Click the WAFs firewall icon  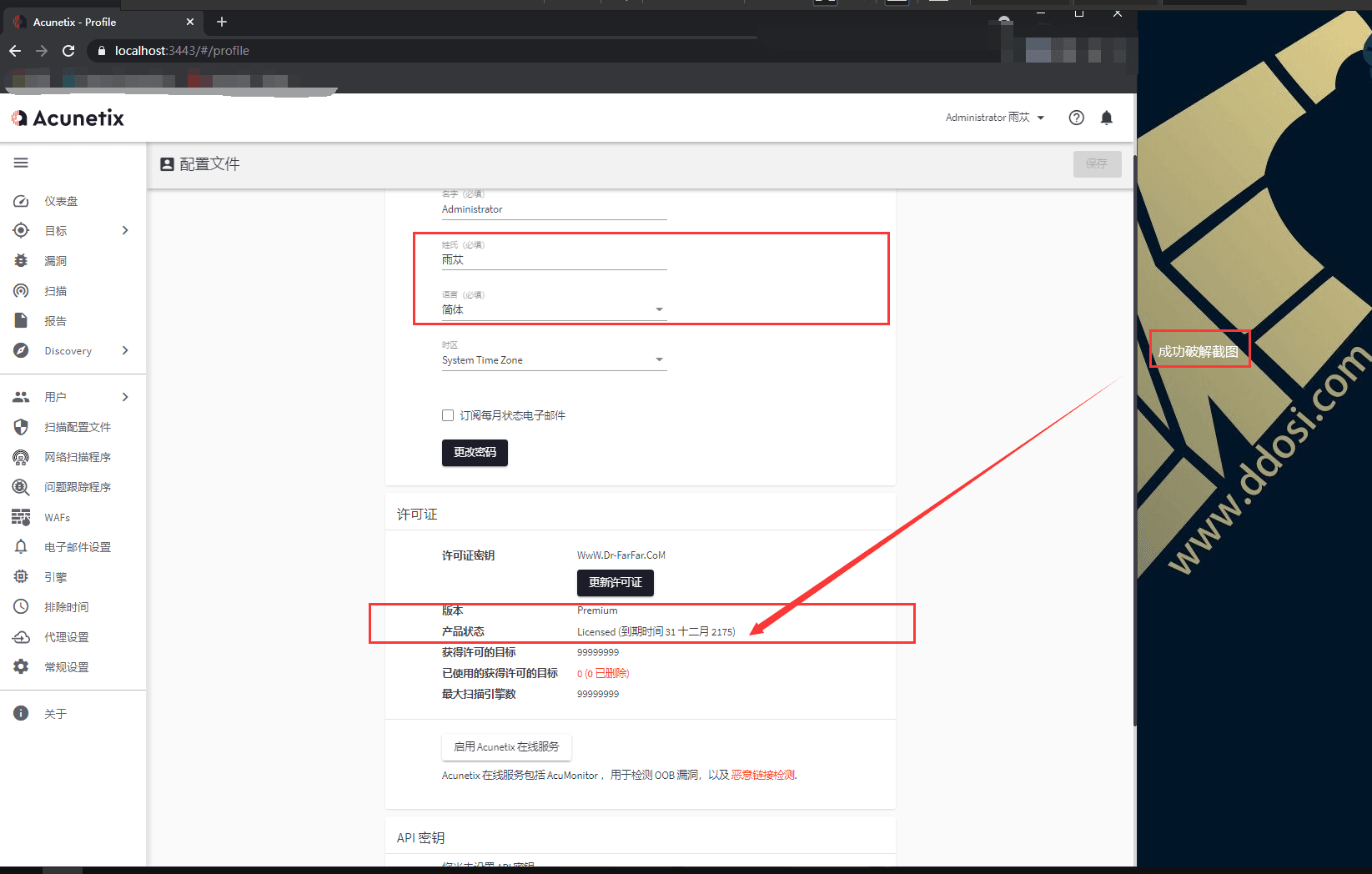point(21,517)
